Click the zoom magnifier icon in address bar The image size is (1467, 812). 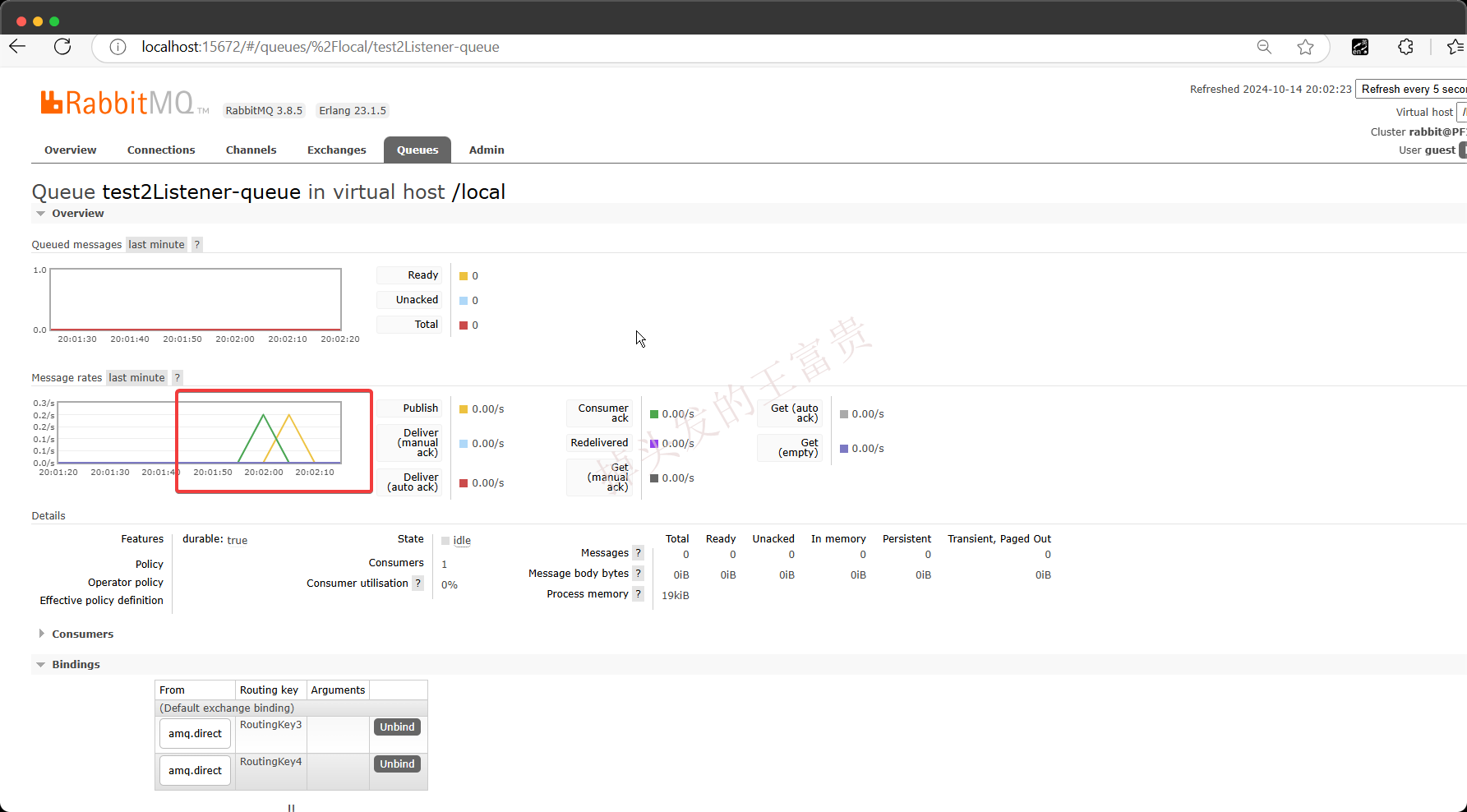pyautogui.click(x=1264, y=47)
